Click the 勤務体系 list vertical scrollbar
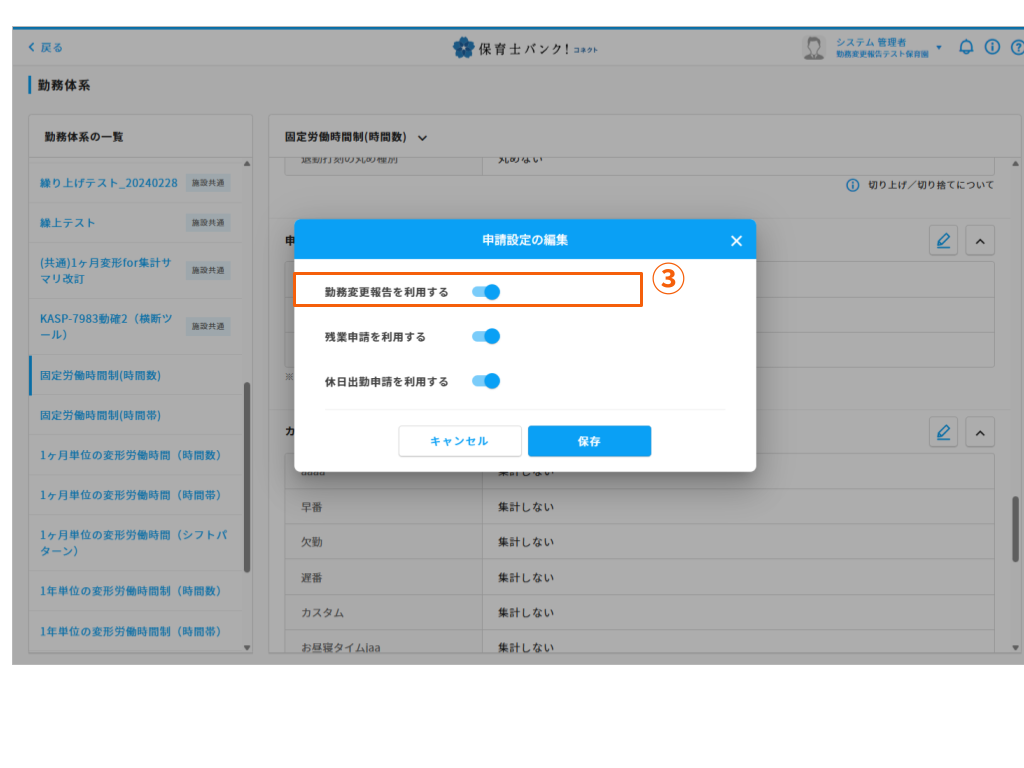This screenshot has height=768, width=1024. point(247,475)
